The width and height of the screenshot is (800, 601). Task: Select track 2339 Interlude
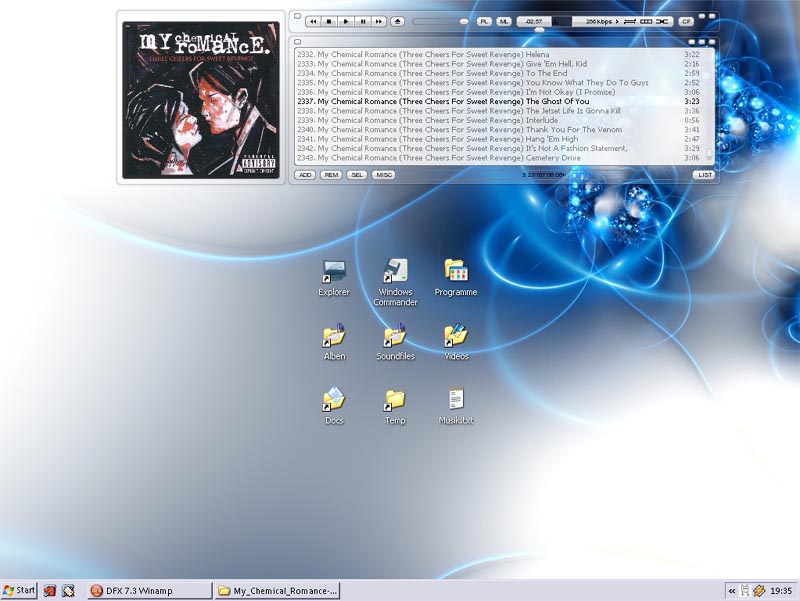(498, 120)
